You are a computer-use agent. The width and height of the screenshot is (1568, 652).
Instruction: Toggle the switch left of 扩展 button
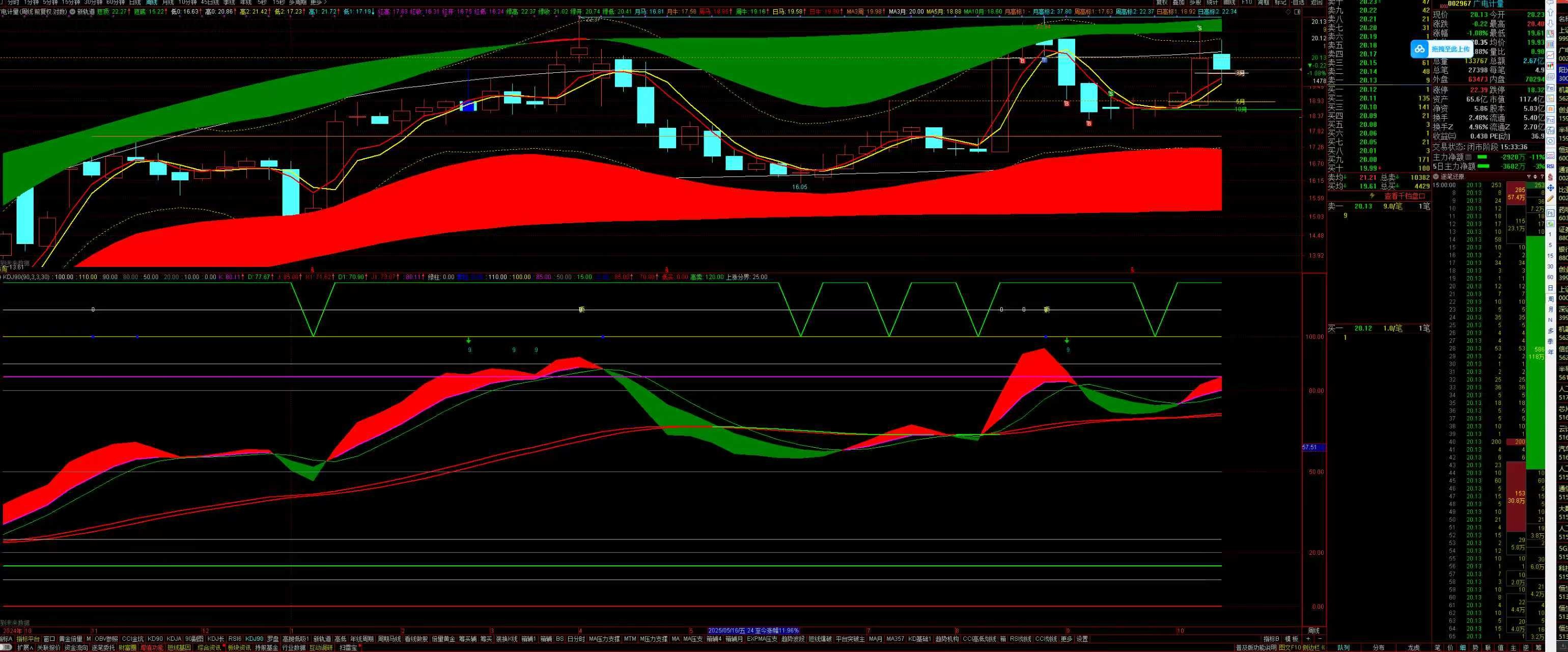click(7, 648)
